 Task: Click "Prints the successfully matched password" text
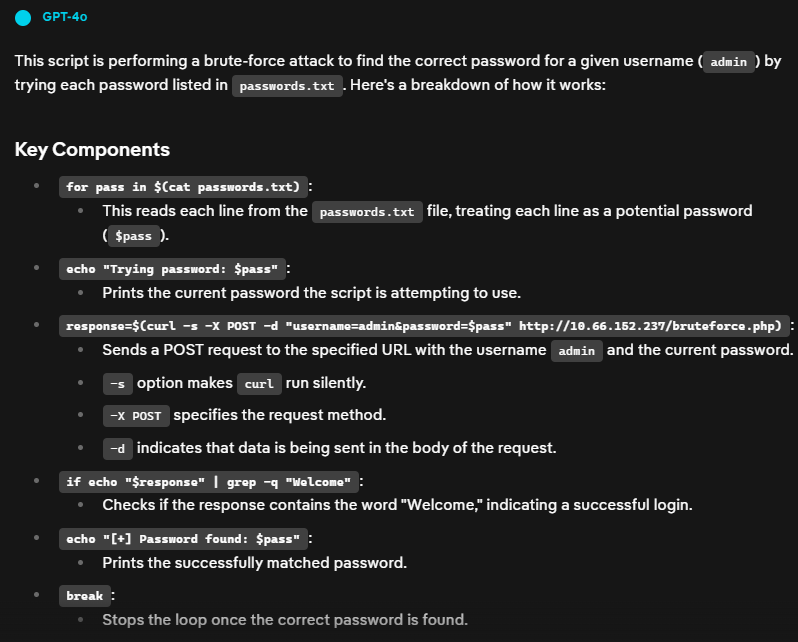pyautogui.click(x=254, y=563)
